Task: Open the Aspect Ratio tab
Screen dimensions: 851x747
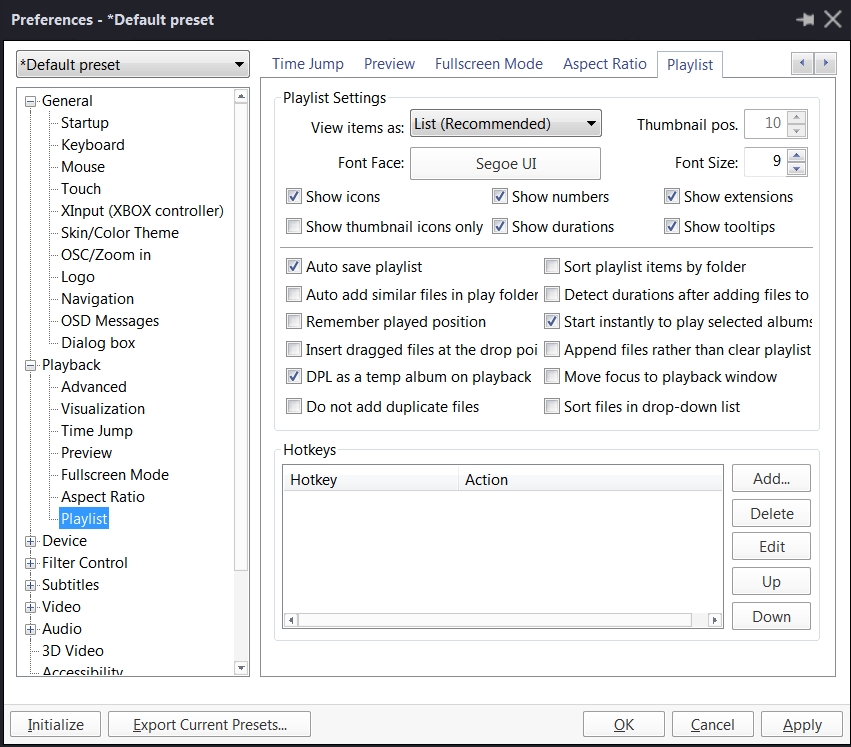Action: (604, 64)
